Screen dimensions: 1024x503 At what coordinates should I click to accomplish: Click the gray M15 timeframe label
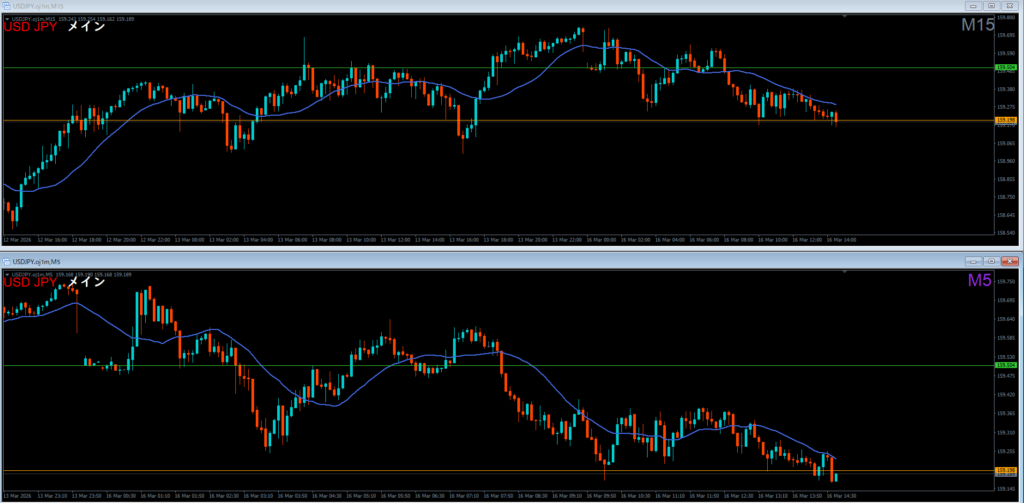pyautogui.click(x=976, y=26)
